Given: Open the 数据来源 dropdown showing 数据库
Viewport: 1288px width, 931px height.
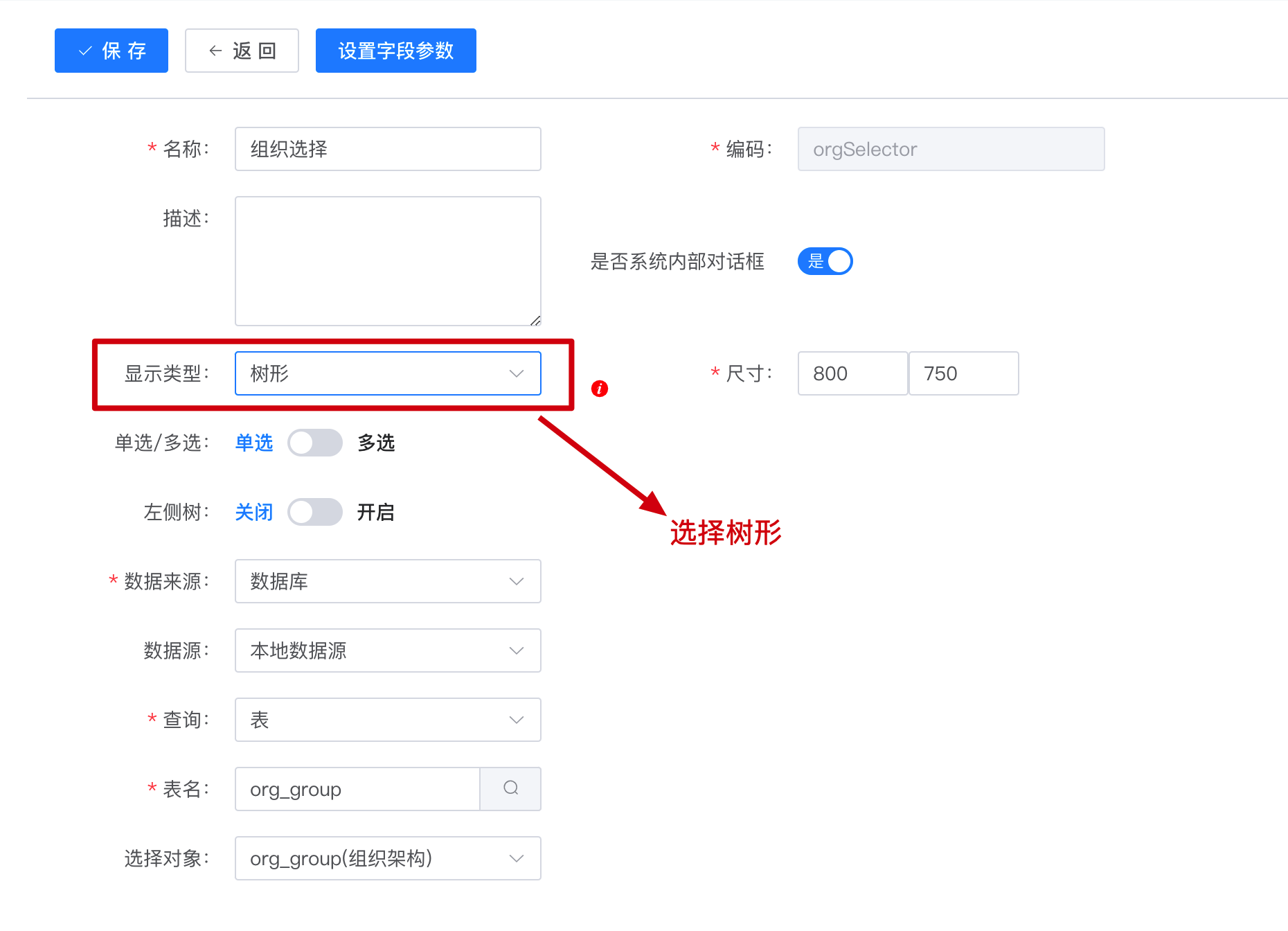Looking at the screenshot, I should click(388, 581).
